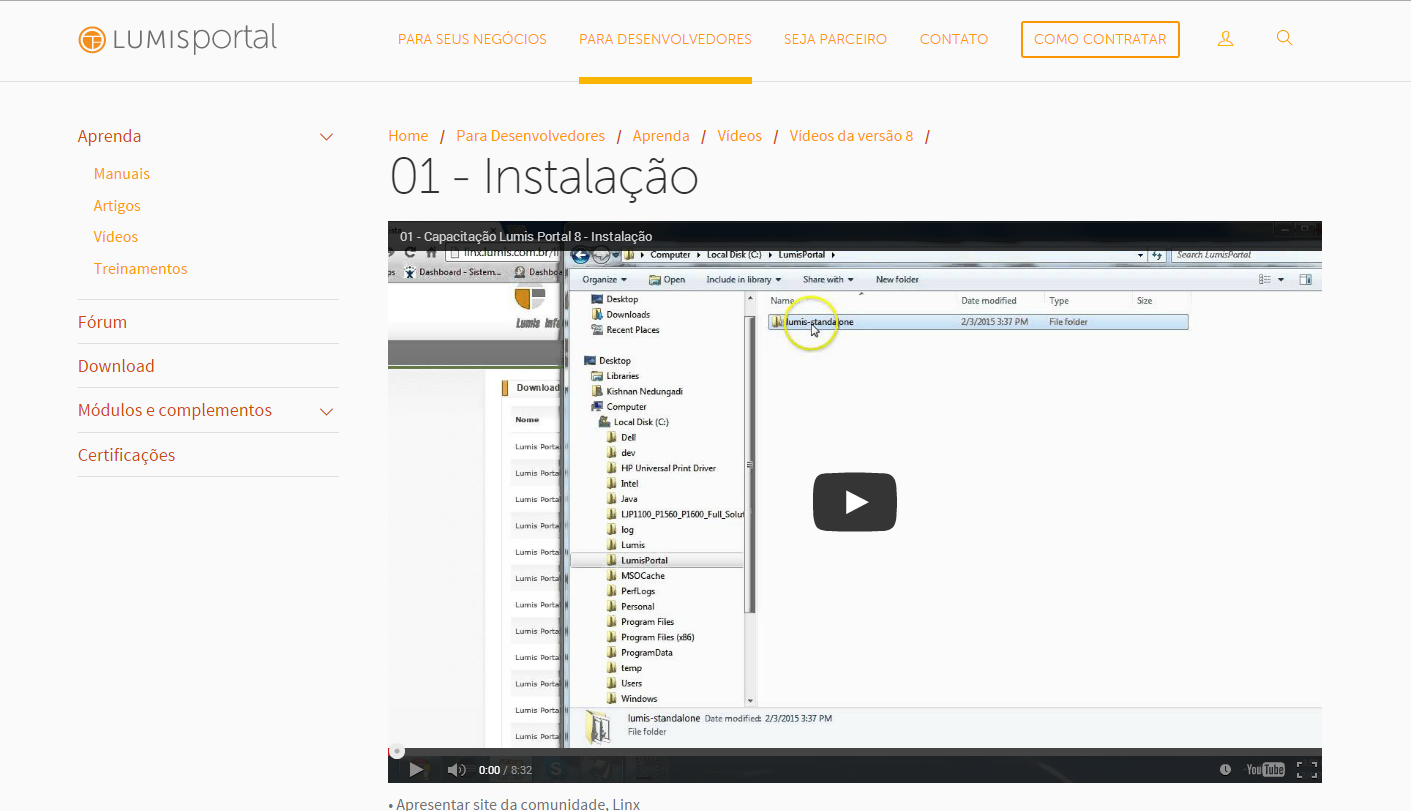Open PARA SEUS NEGÓCIOS menu
Screen dimensions: 1411x811
tap(472, 39)
